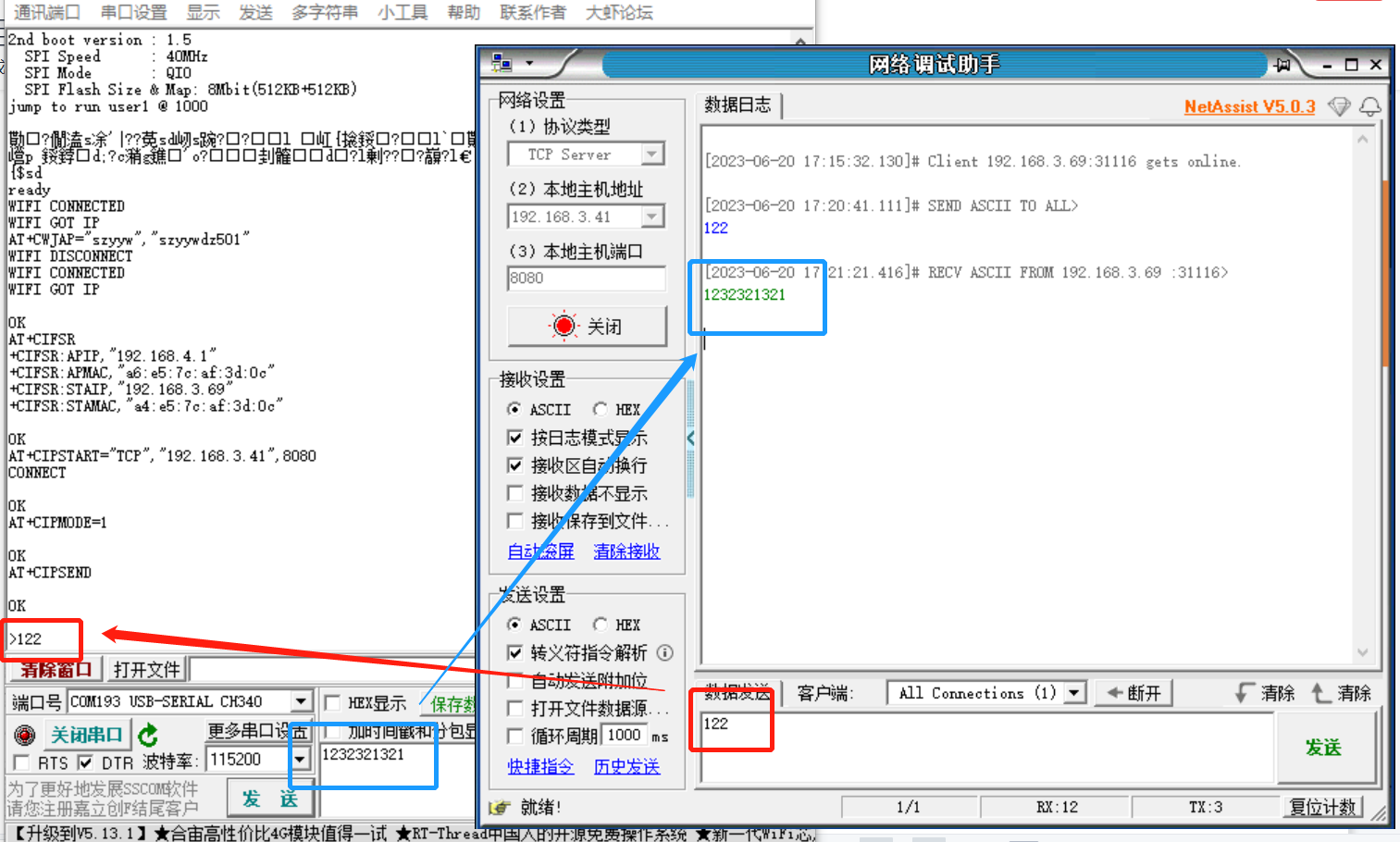
Task: Click the resize grip of NetAssist window
Action: click(1379, 812)
